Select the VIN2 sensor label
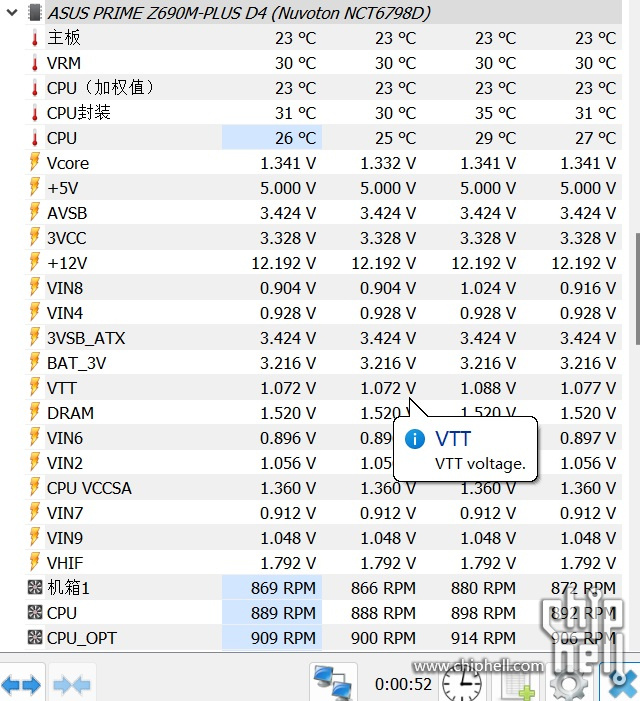Viewport: 640px width, 701px height. 65,463
